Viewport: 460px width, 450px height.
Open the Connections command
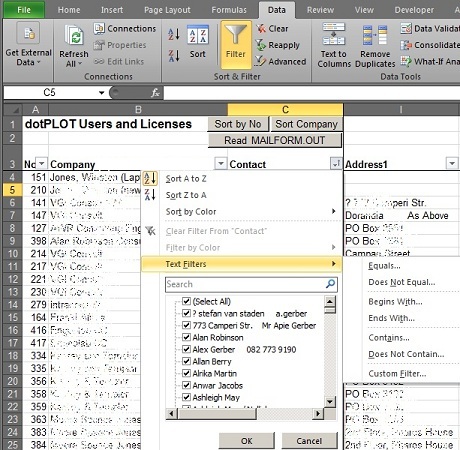(x=125, y=29)
